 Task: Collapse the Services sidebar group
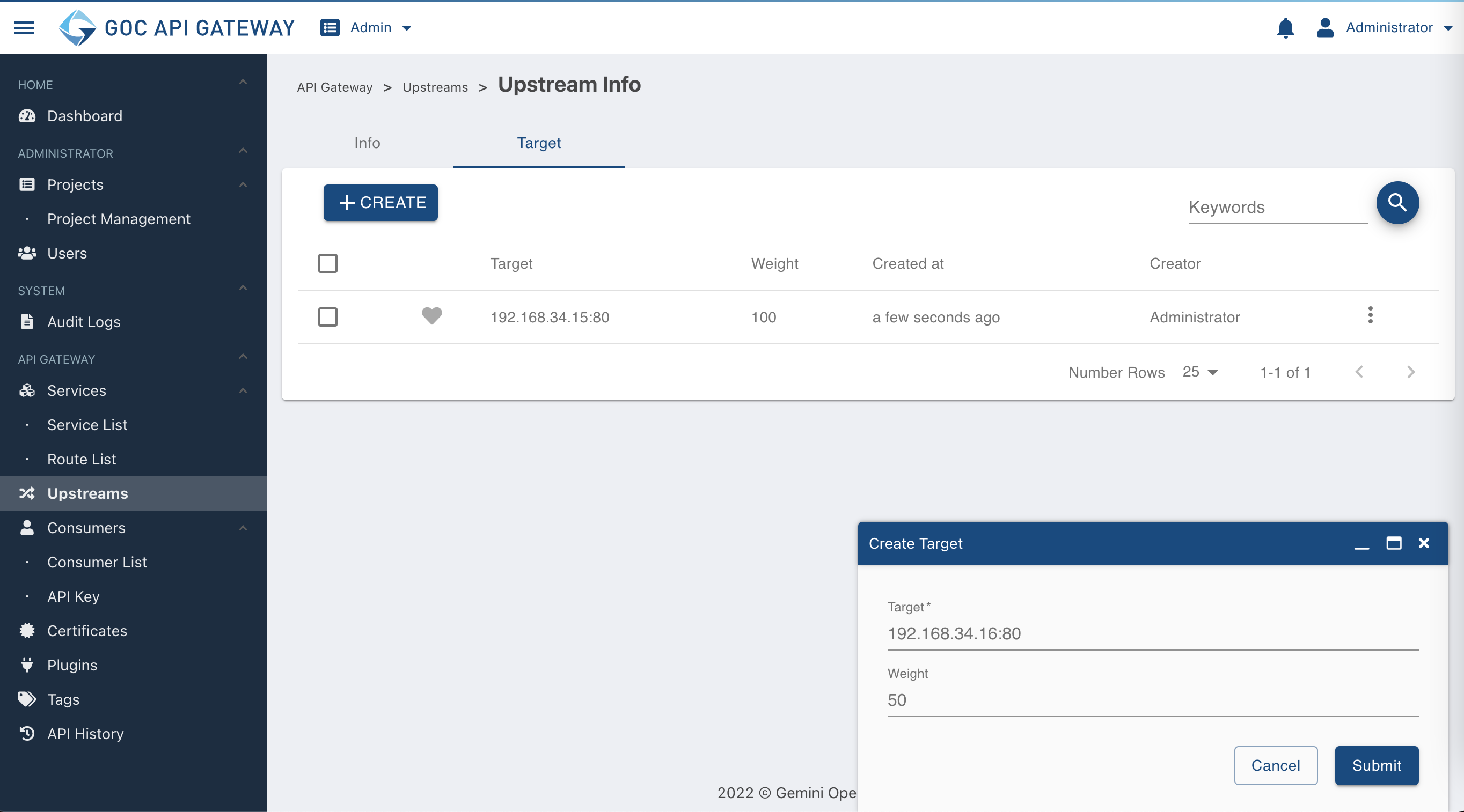point(243,390)
